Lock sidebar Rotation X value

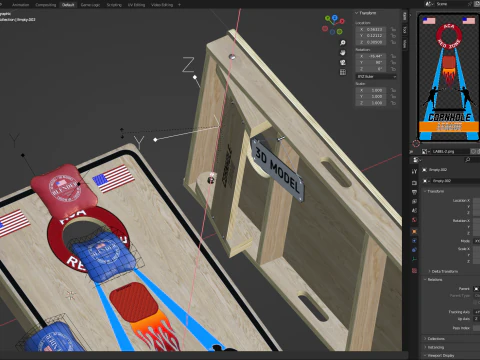click(x=393, y=56)
